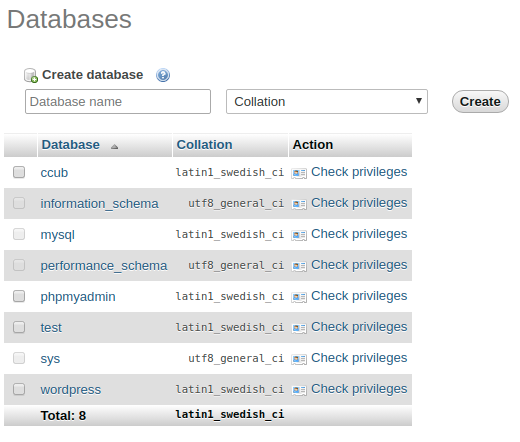Image resolution: width=520 pixels, height=442 pixels.
Task: Click the Total: 8 footer text
Action: (63, 416)
